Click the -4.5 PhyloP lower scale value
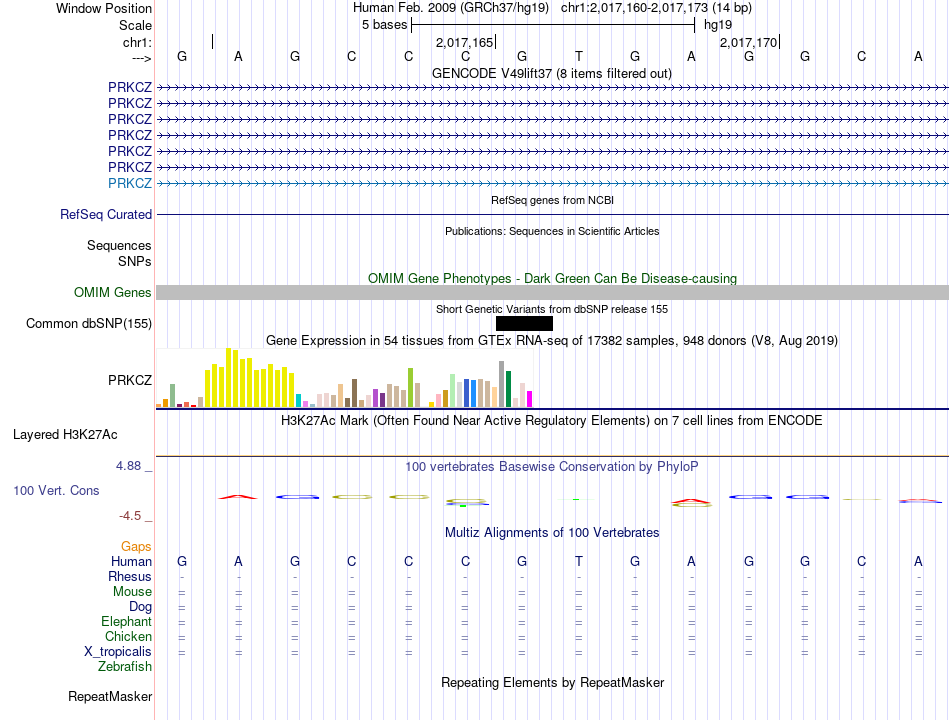This screenshot has width=950, height=720. tap(130, 516)
